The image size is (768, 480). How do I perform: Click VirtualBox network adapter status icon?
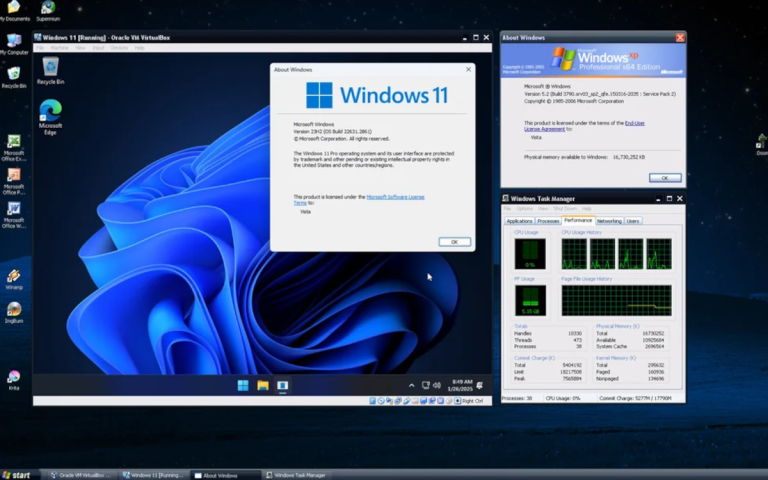click(398, 401)
